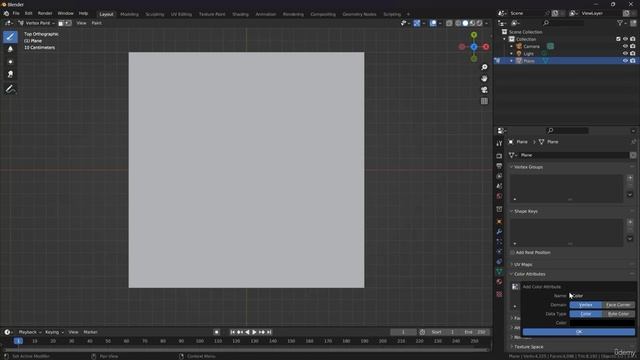Click the current frame marker at 1

click(18, 341)
